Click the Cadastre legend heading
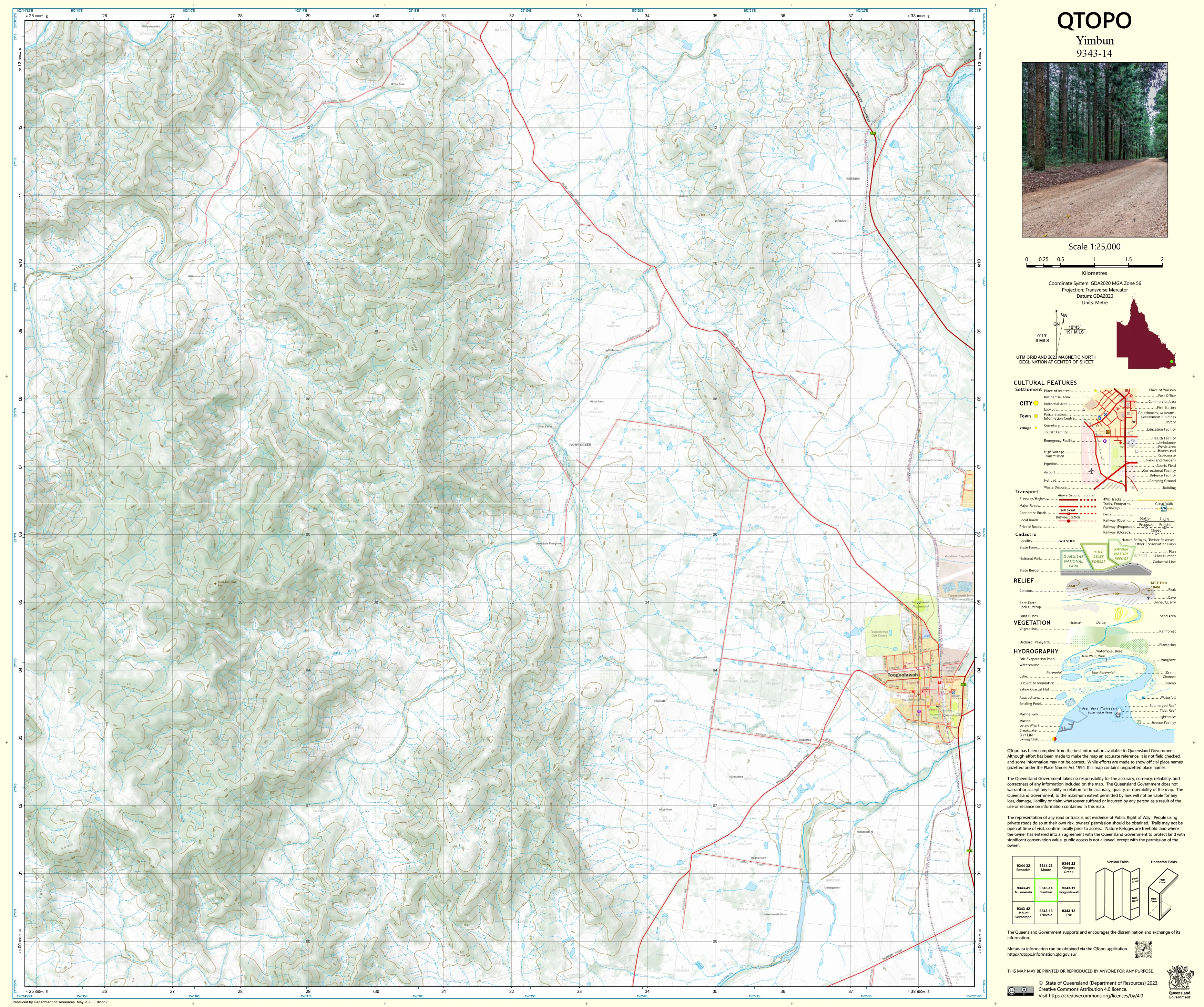The image size is (1204, 1007). coord(1026,534)
